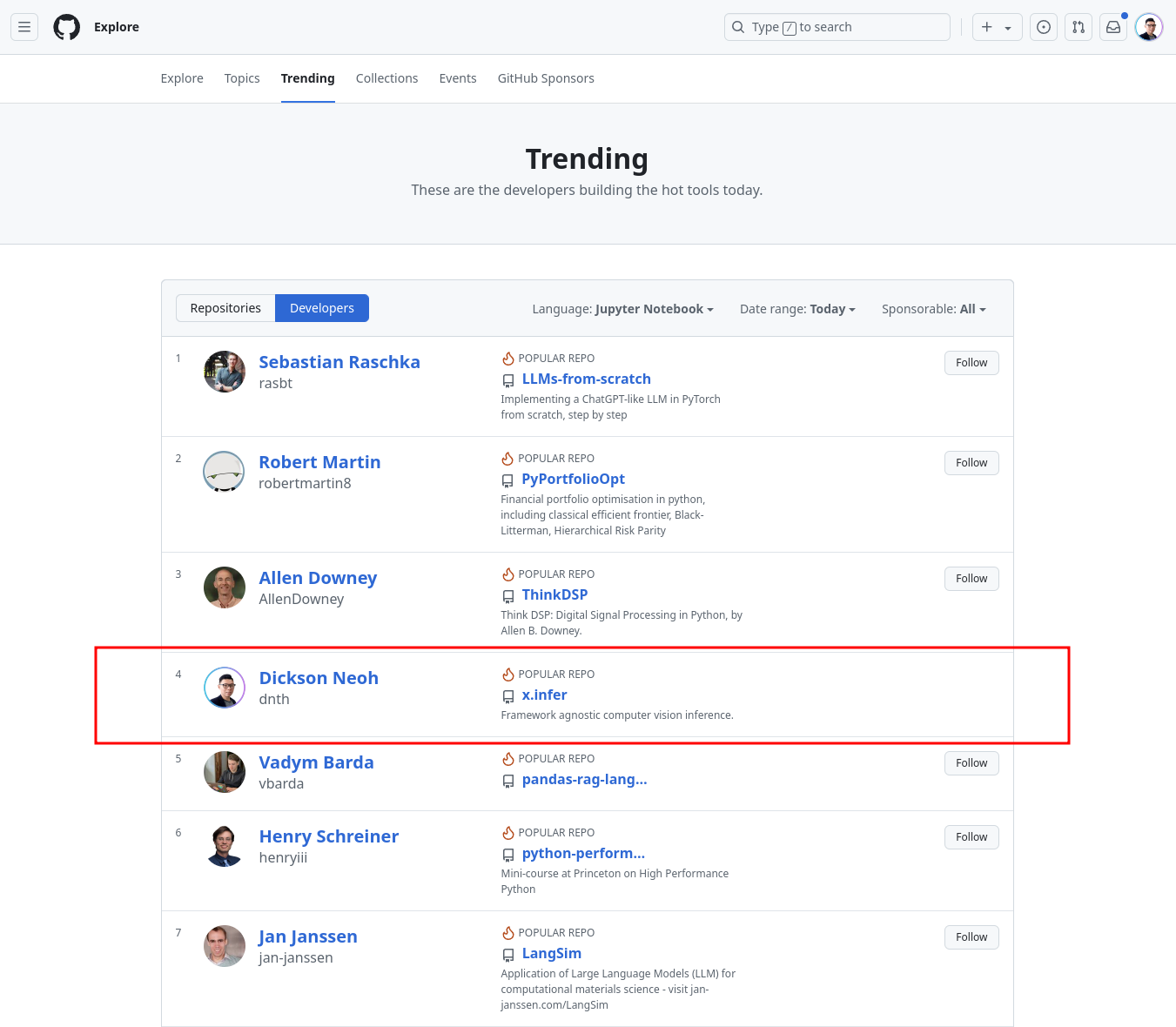Viewport: 1176px width, 1027px height.
Task: Switch the view to Repositories
Action: [x=225, y=307]
